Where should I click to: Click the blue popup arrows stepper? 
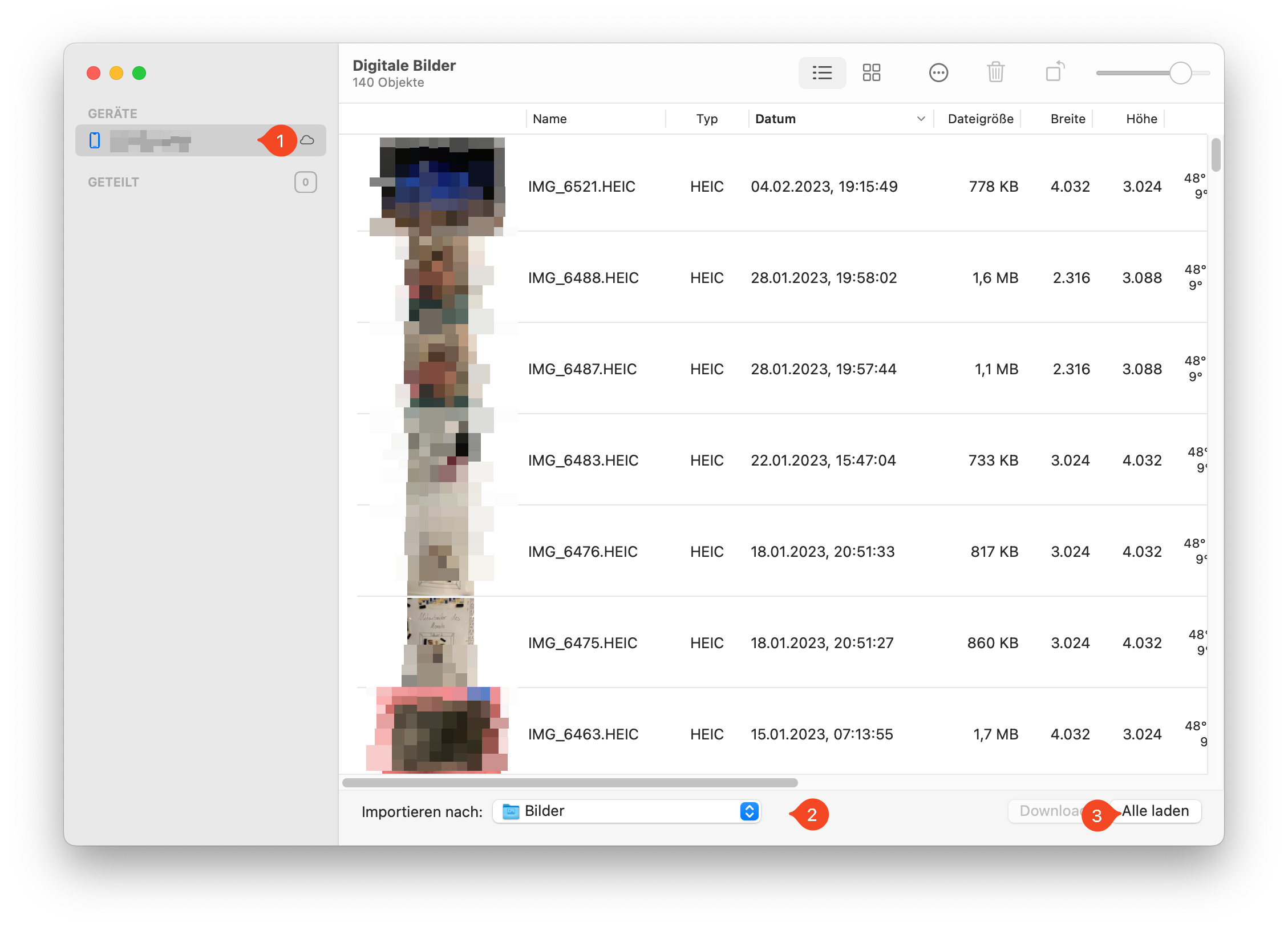pos(749,811)
